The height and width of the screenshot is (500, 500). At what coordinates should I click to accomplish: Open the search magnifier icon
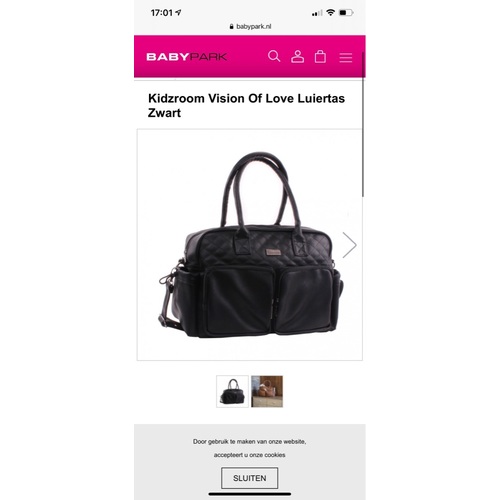coord(274,56)
